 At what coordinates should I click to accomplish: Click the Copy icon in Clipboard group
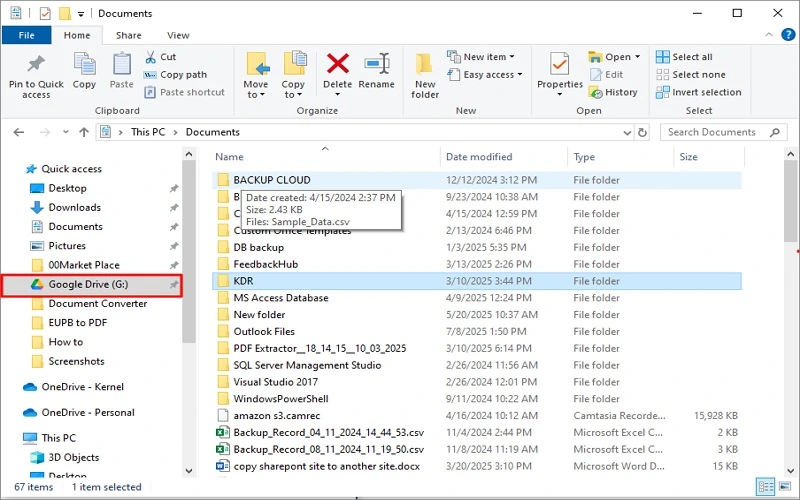tap(84, 64)
